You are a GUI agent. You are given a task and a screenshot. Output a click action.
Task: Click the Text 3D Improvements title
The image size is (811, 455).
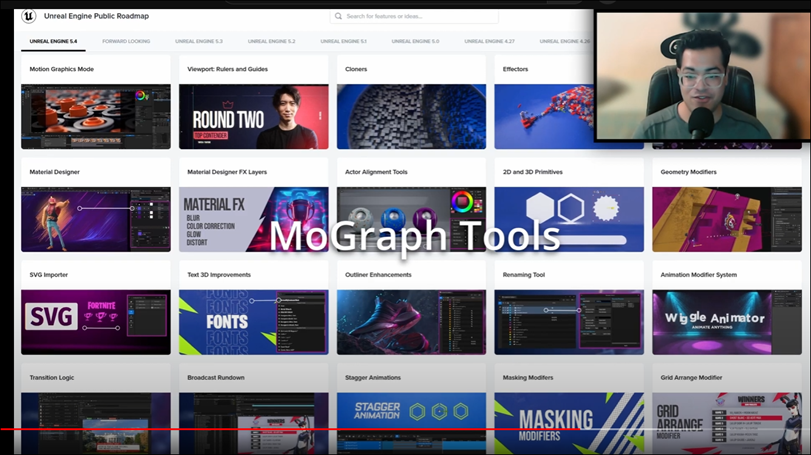219,275
